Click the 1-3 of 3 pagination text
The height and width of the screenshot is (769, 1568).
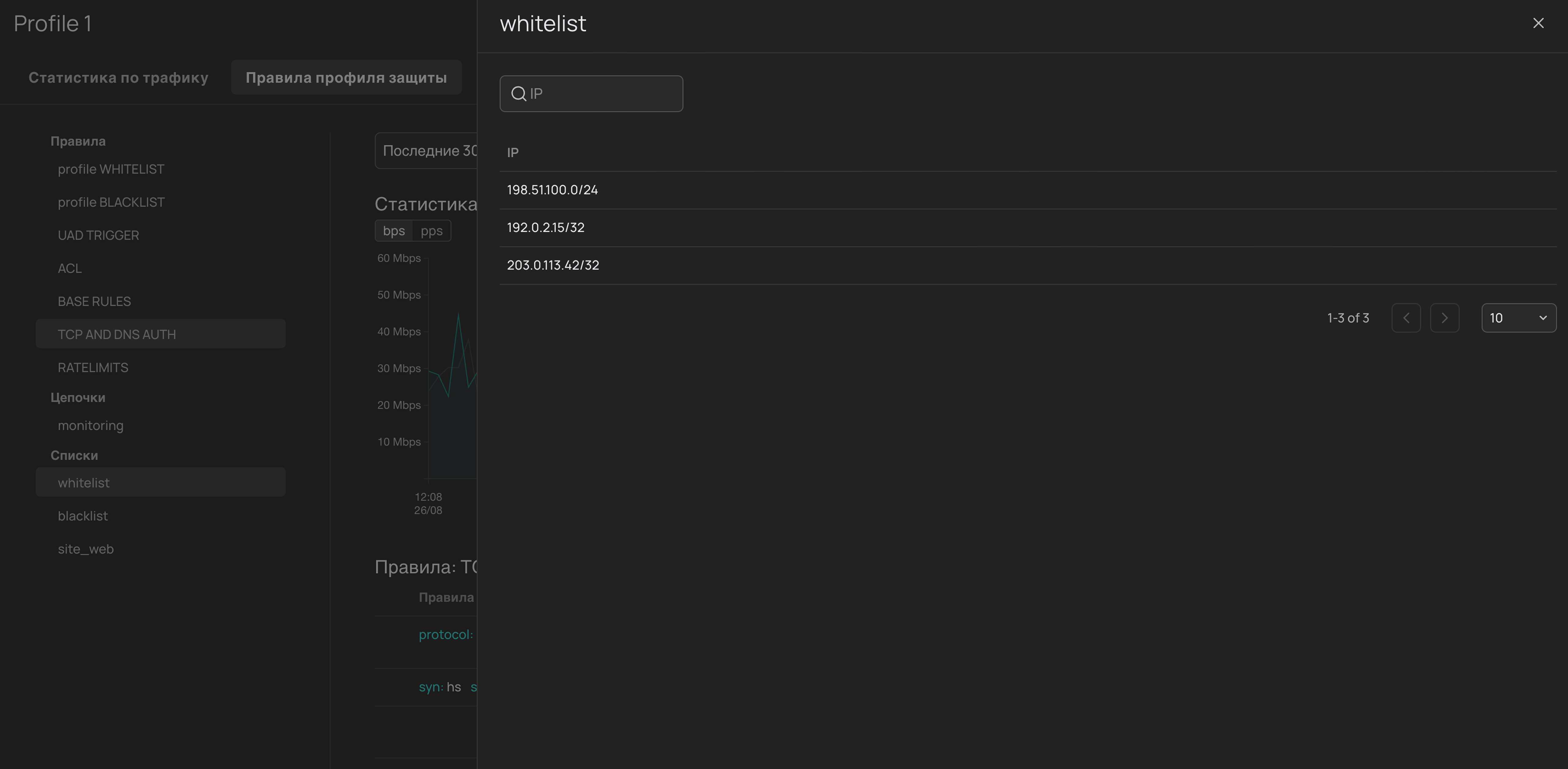coord(1348,318)
